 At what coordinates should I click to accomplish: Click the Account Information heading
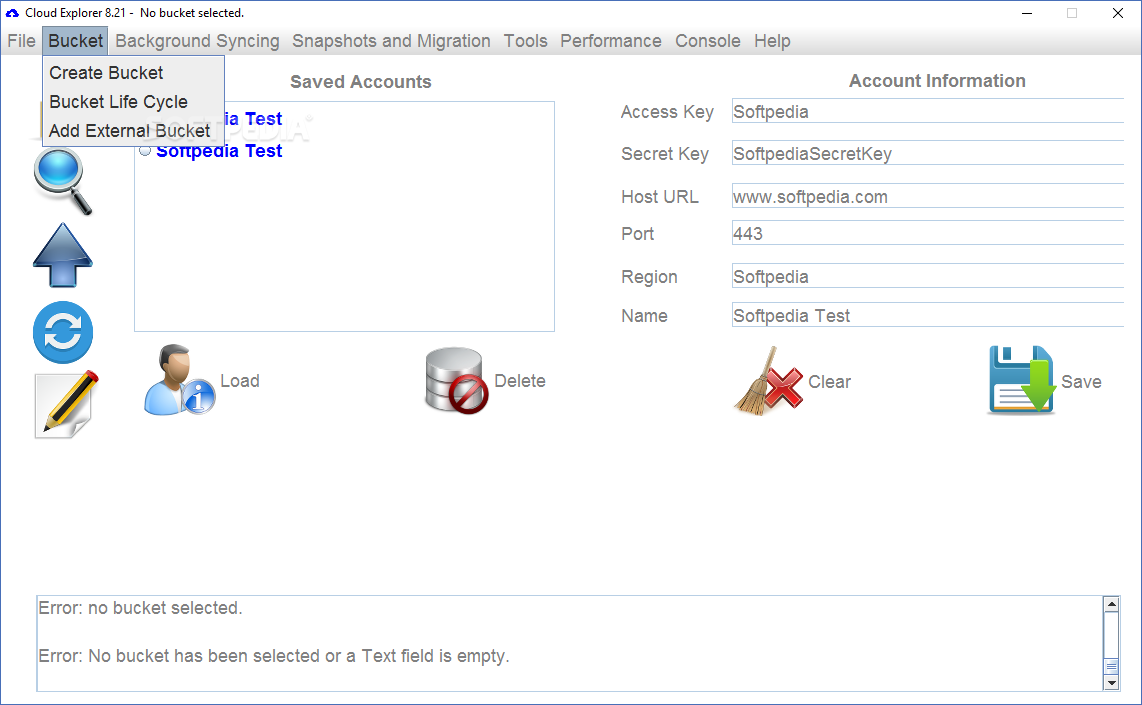pyautogui.click(x=937, y=81)
